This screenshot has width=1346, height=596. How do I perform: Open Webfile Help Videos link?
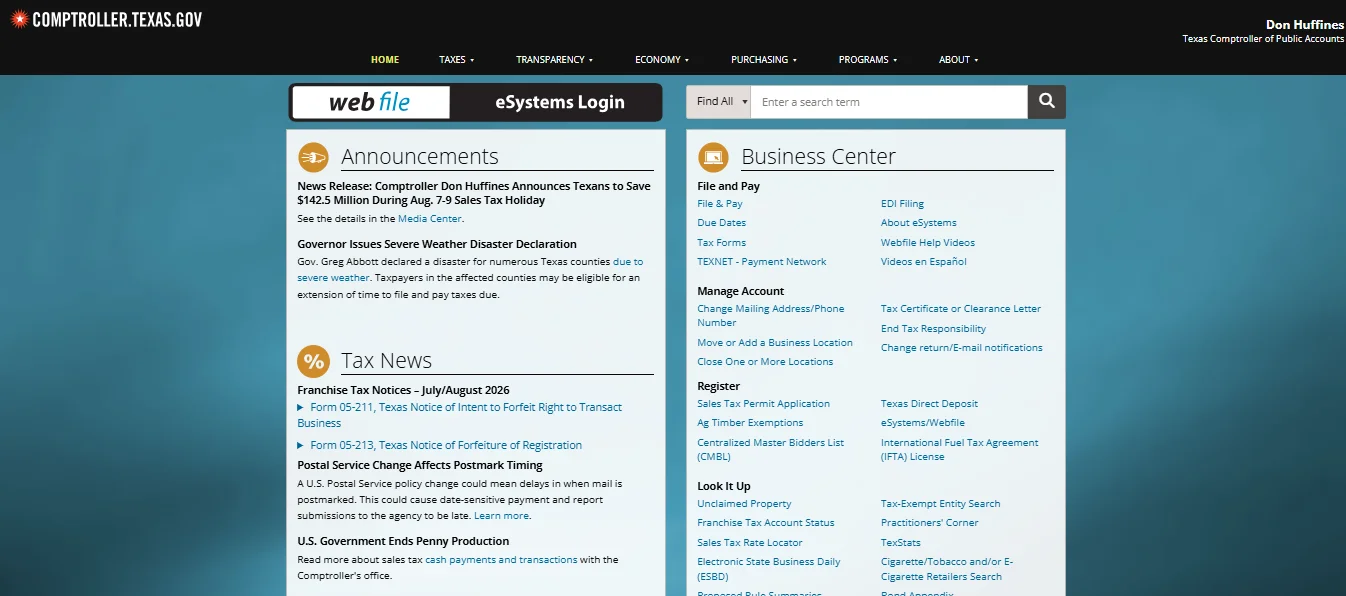[928, 243]
